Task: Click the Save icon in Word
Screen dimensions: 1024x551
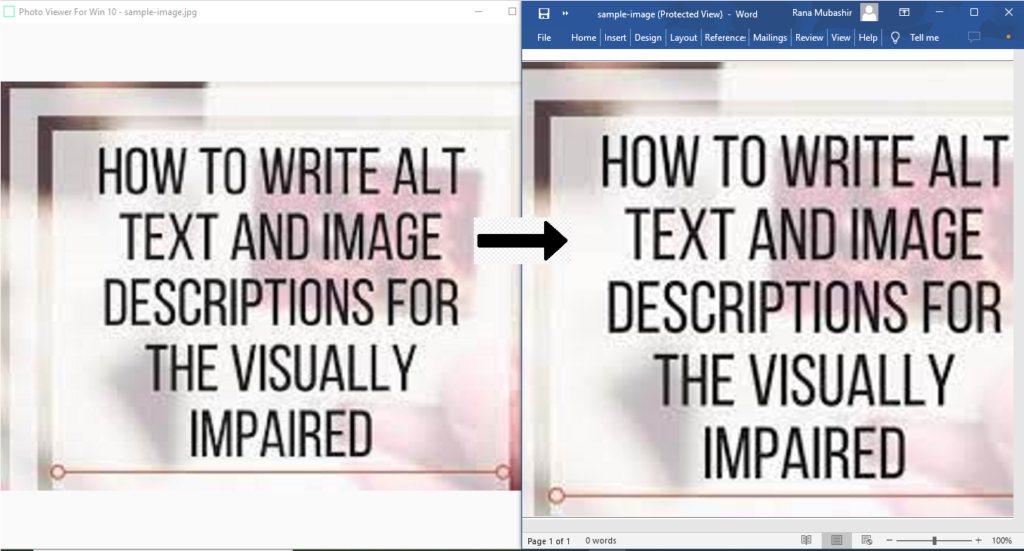Action: tap(544, 13)
